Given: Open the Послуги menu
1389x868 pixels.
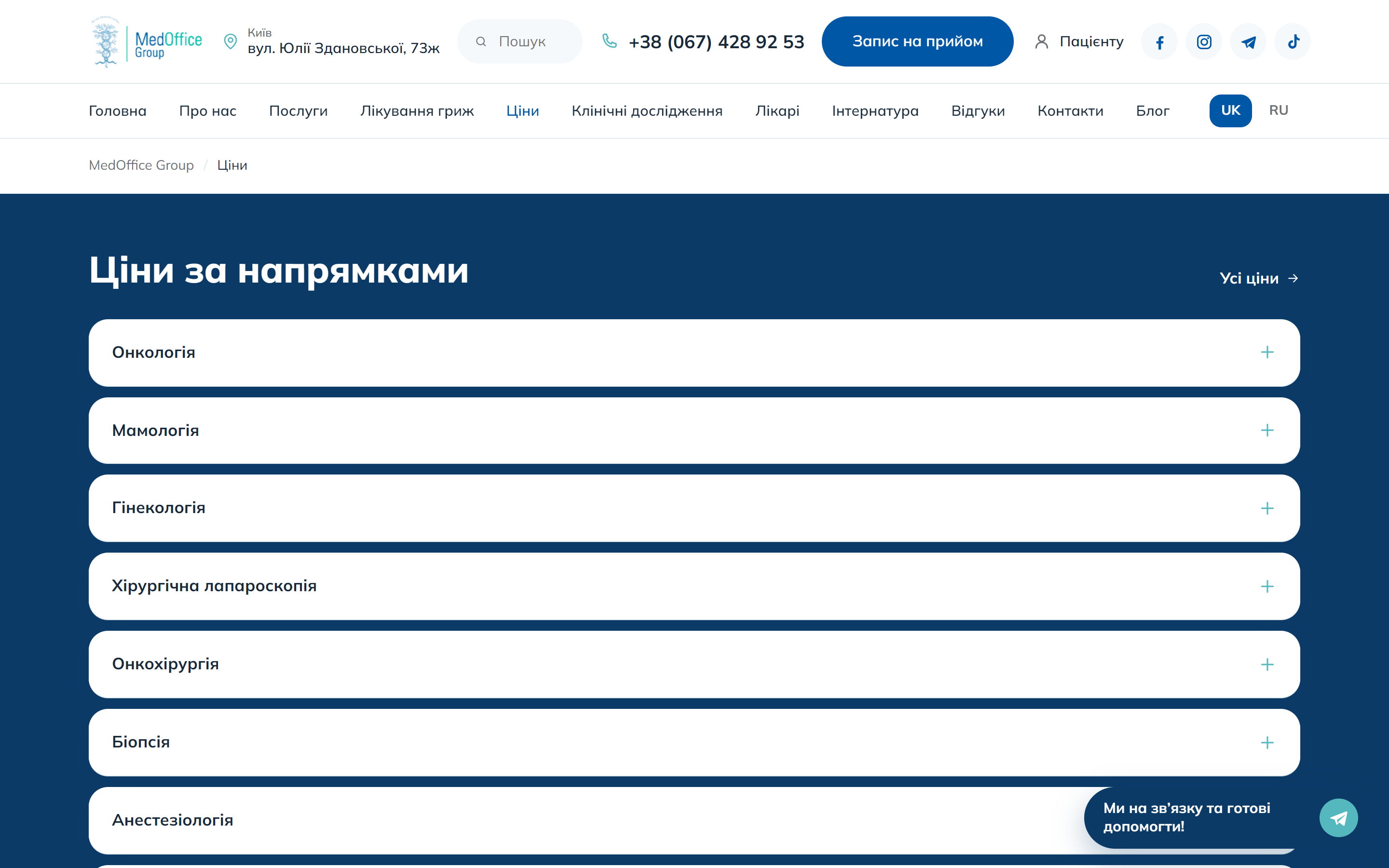Looking at the screenshot, I should [299, 111].
